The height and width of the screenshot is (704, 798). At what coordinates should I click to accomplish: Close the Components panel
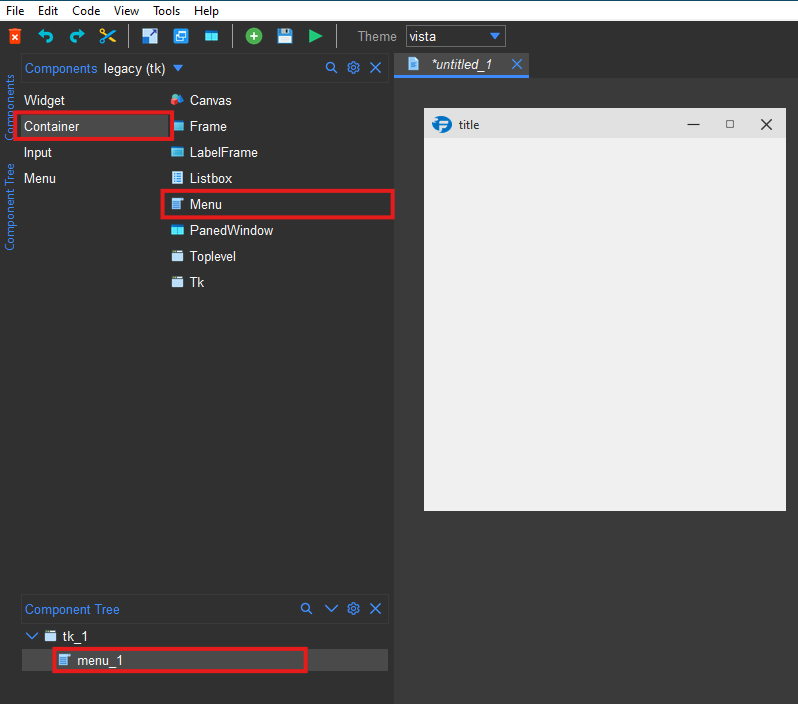coord(376,68)
